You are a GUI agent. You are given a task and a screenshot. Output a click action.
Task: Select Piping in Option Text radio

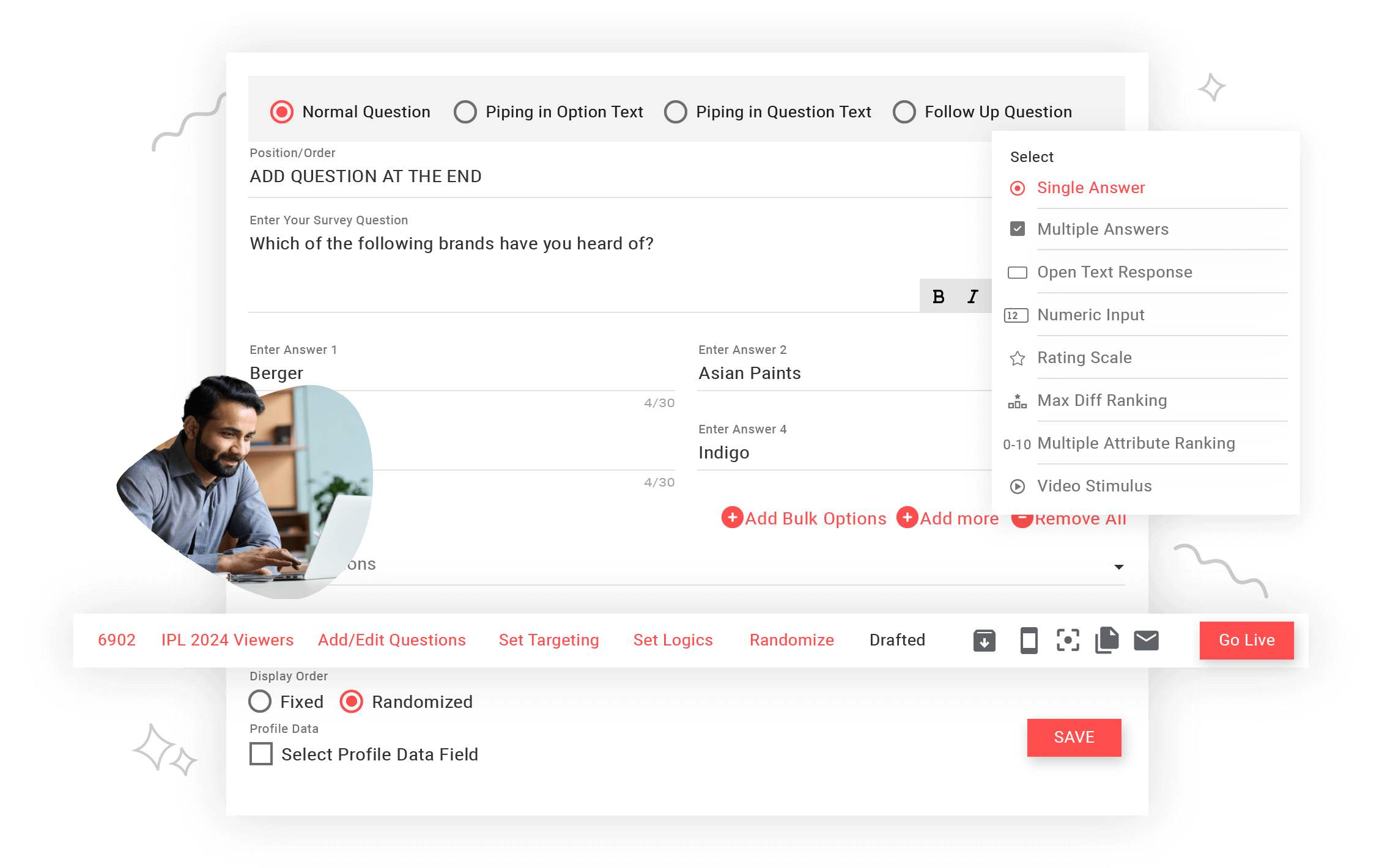pyautogui.click(x=465, y=112)
